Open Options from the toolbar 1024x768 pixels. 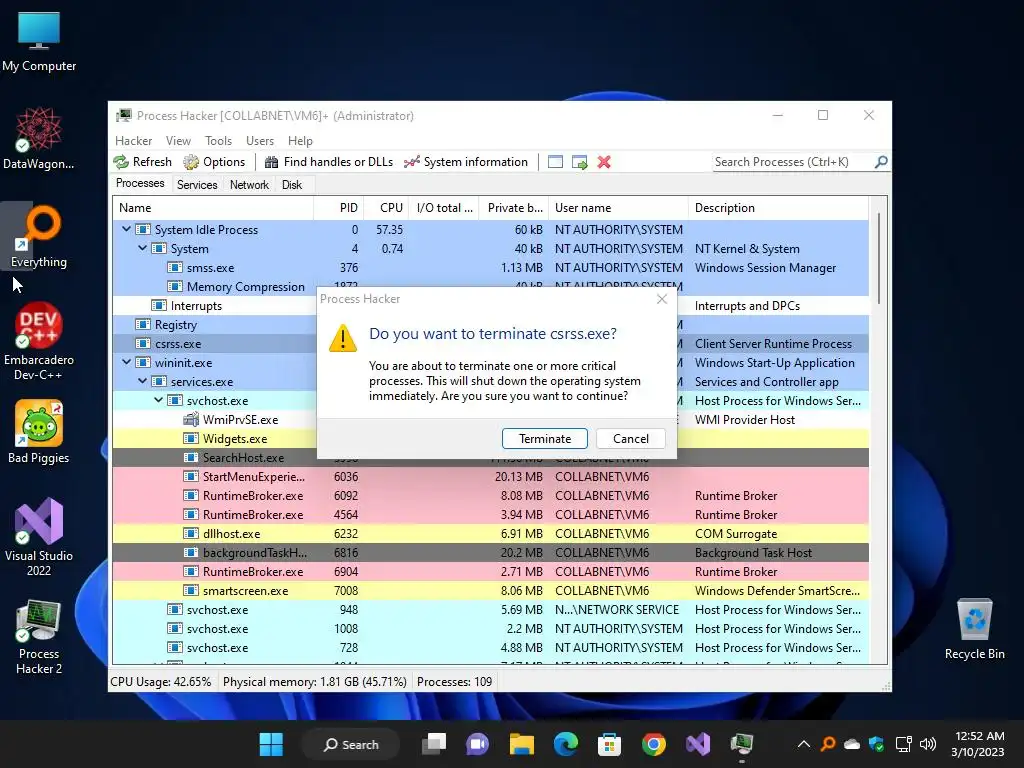214,162
